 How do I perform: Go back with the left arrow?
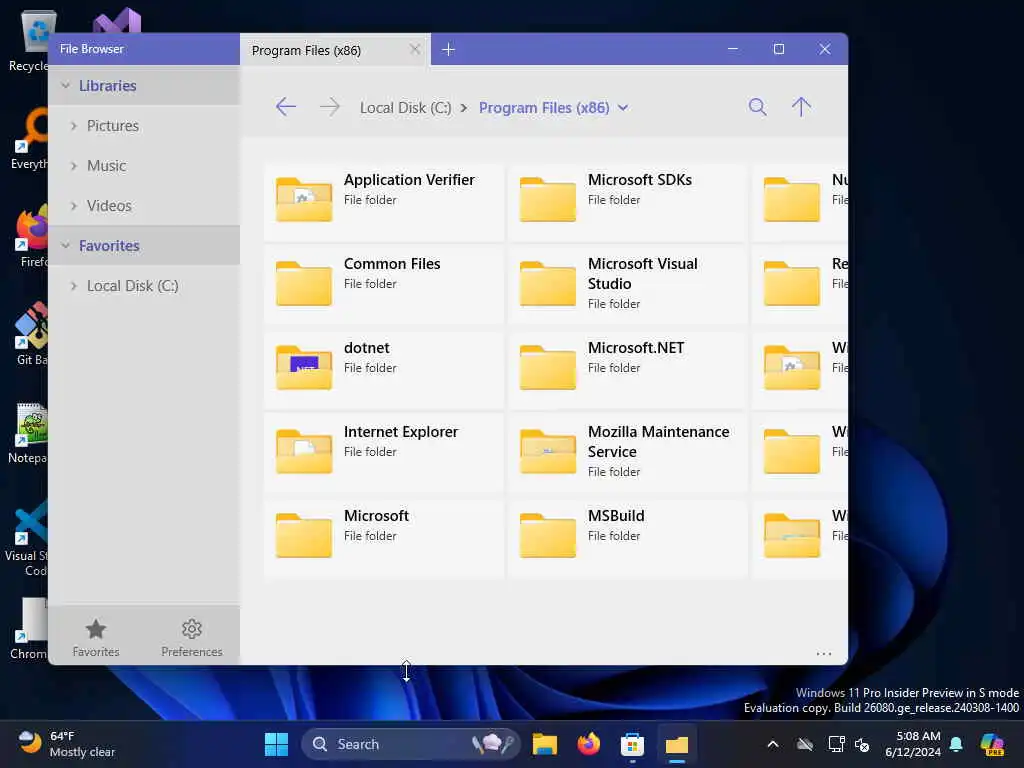click(x=285, y=107)
